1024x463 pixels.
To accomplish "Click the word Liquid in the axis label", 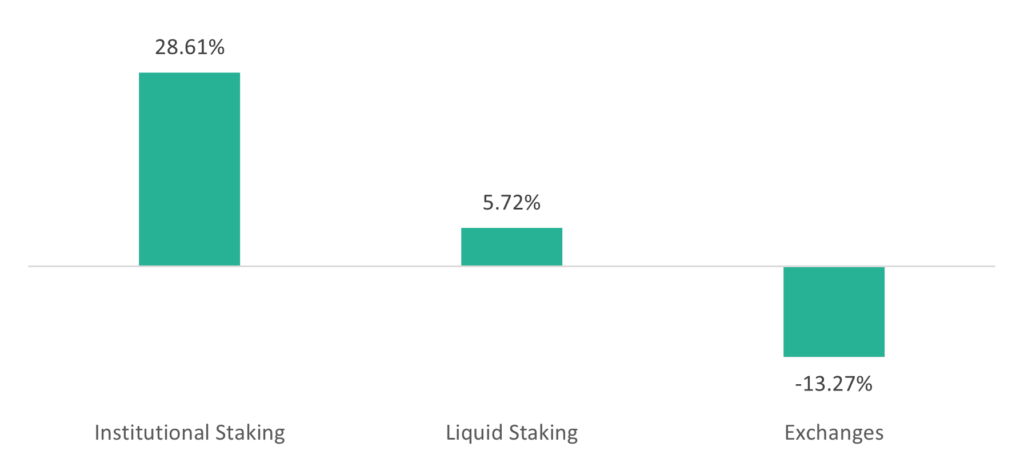I will point(470,433).
